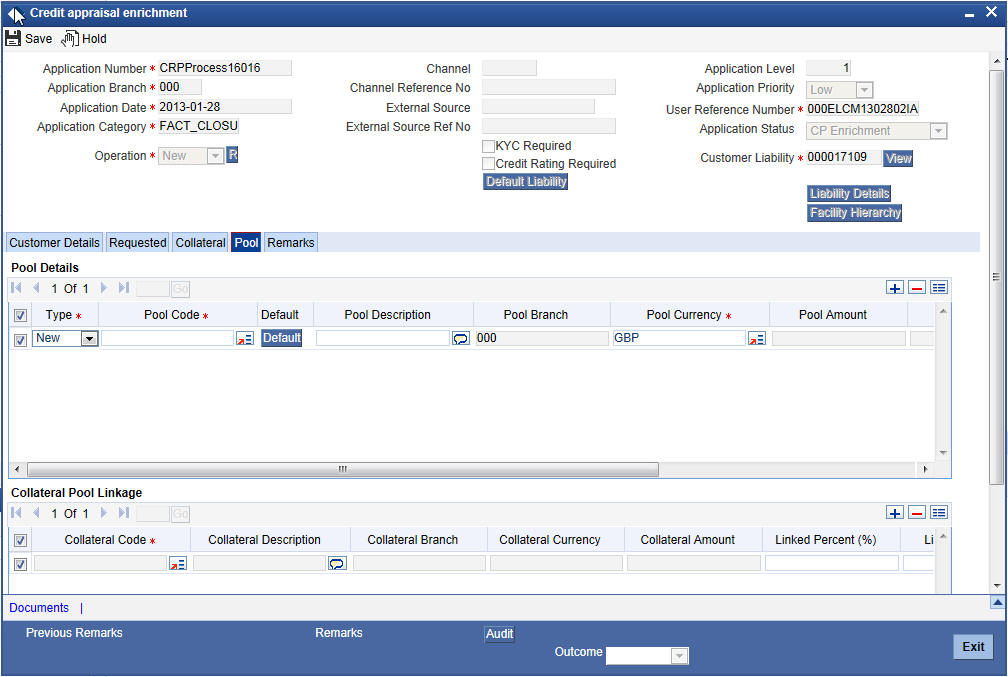Click the Default Liability button
Image resolution: width=1008 pixels, height=677 pixels.
coord(526,182)
